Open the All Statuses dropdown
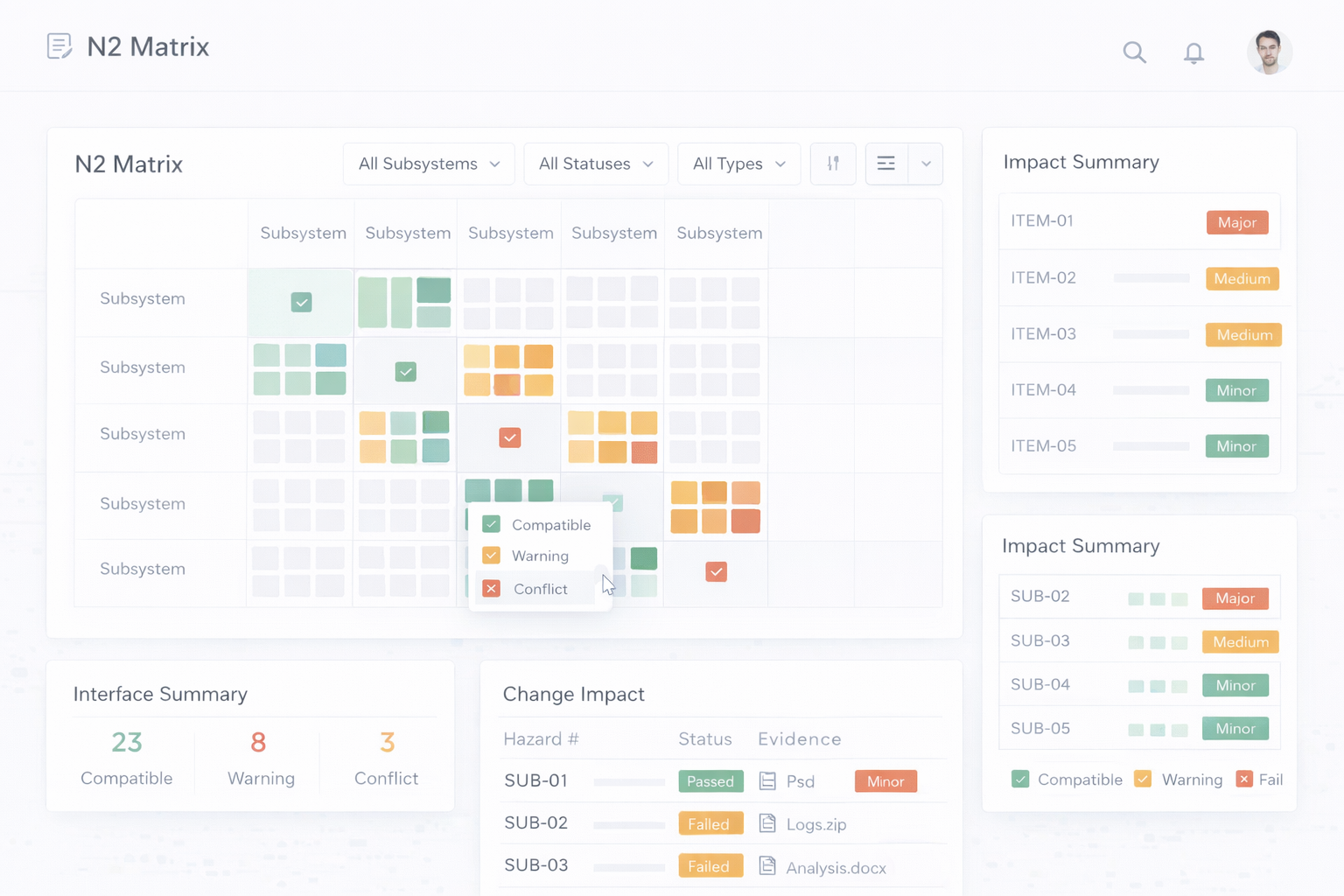Image resolution: width=1344 pixels, height=896 pixels. click(596, 164)
